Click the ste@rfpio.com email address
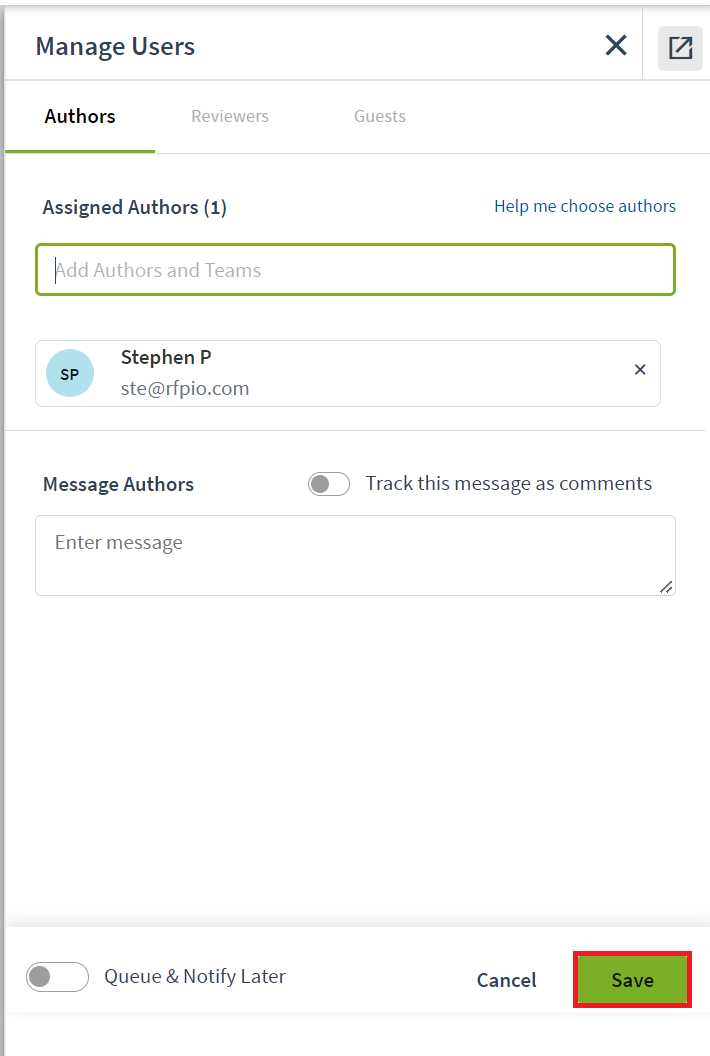This screenshot has width=710, height=1056. [185, 389]
